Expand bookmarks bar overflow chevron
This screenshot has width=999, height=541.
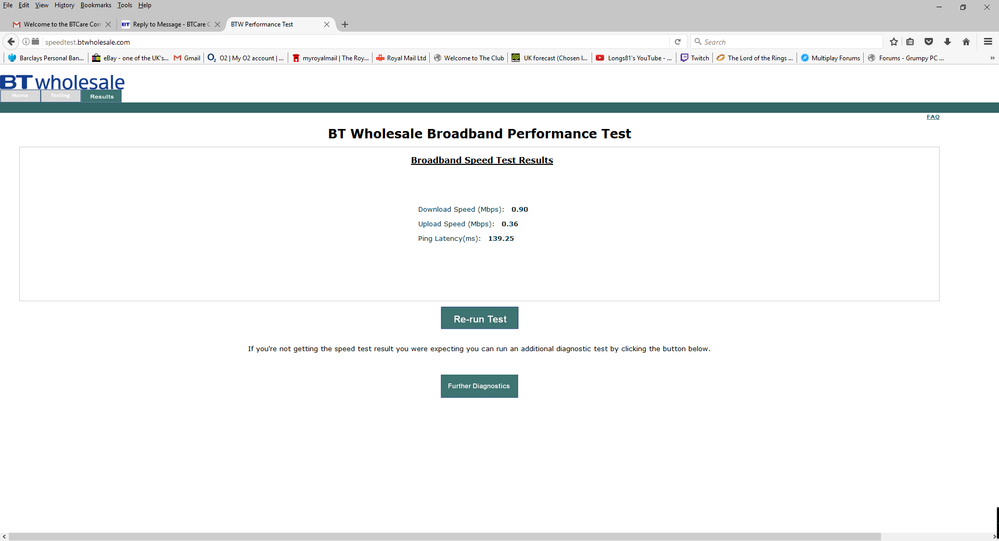[992, 58]
